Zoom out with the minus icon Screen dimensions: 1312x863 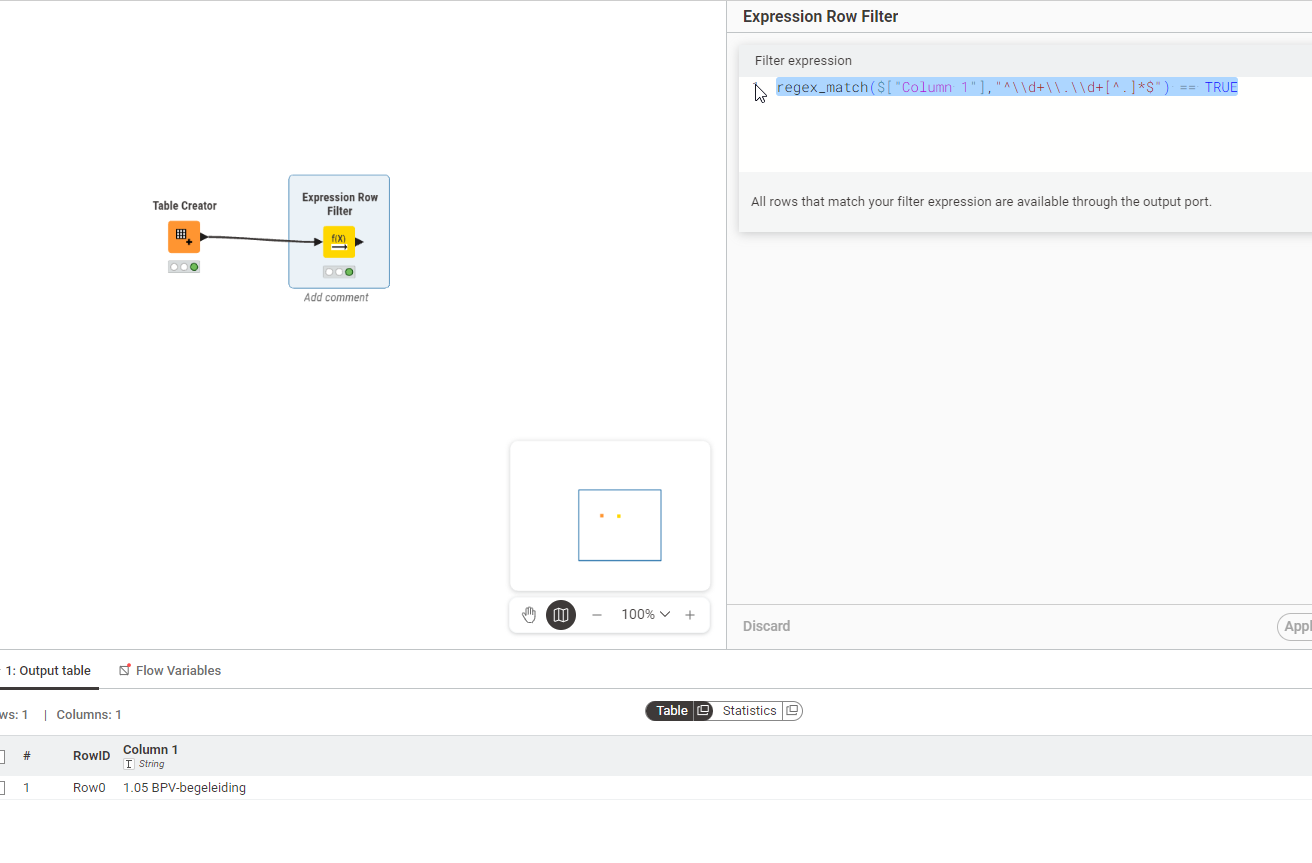(597, 615)
